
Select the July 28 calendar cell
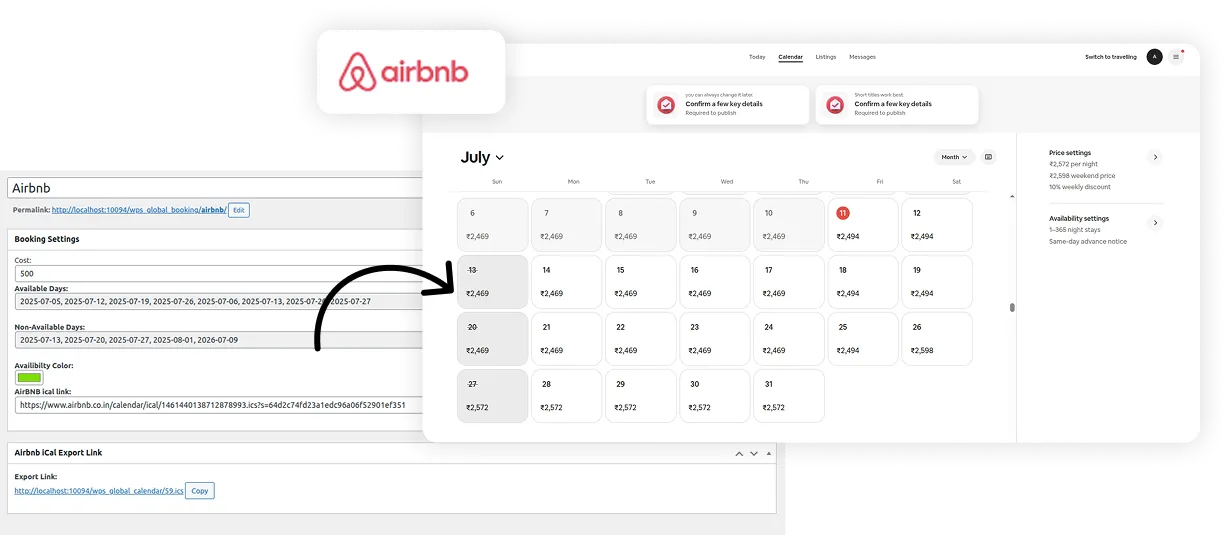tap(566, 396)
